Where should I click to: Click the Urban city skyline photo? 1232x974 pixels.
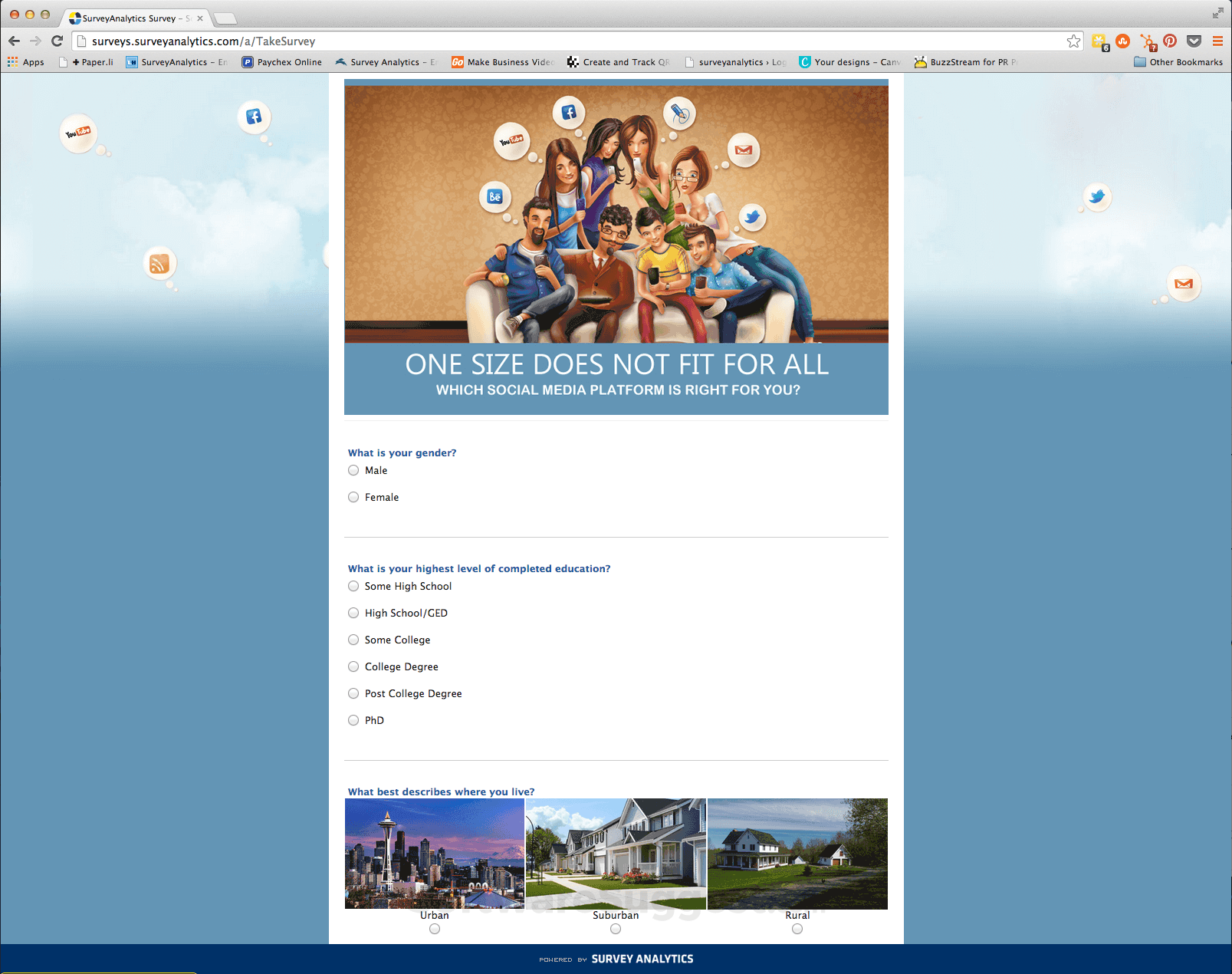[435, 854]
